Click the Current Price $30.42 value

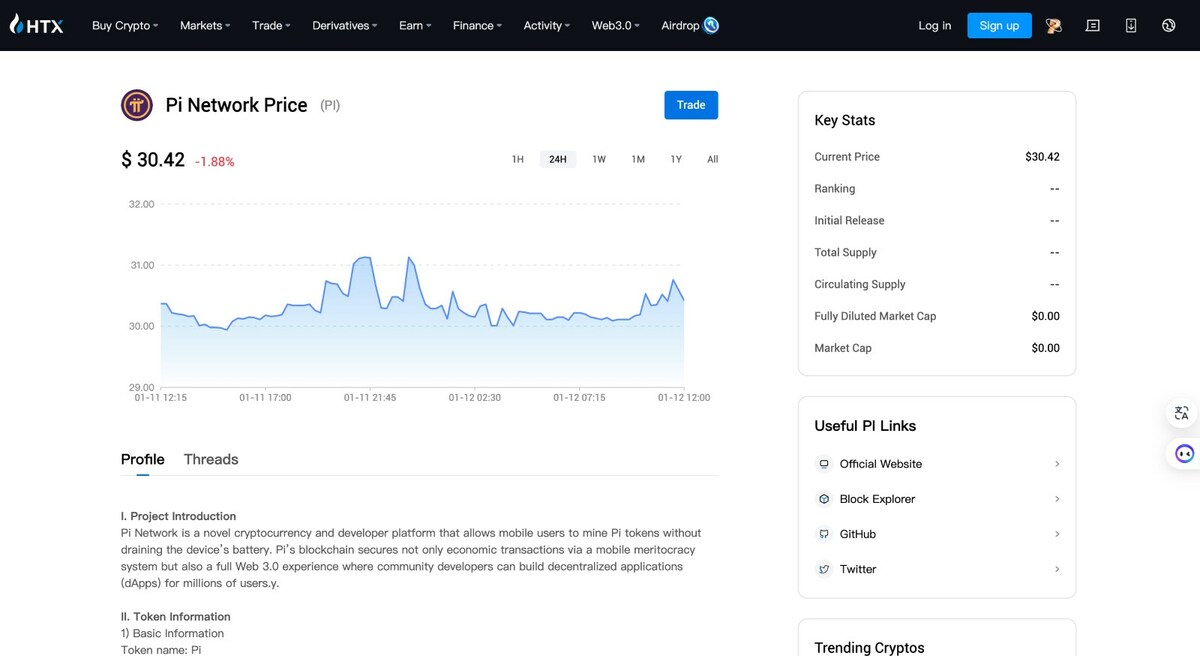[x=1042, y=157]
